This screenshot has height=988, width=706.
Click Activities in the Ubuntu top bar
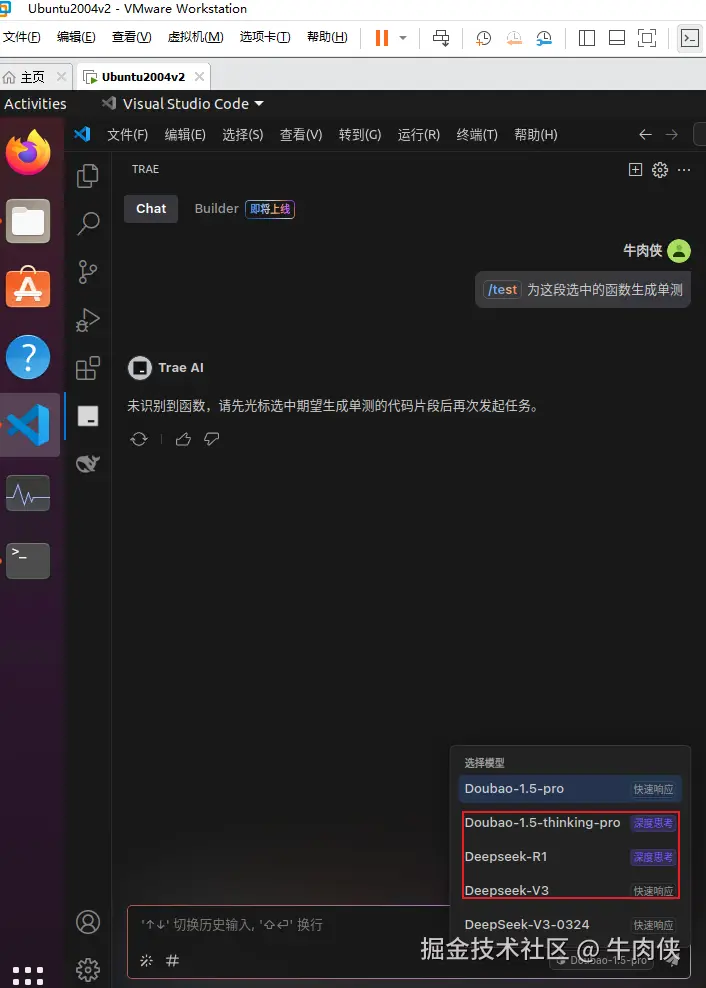click(35, 104)
